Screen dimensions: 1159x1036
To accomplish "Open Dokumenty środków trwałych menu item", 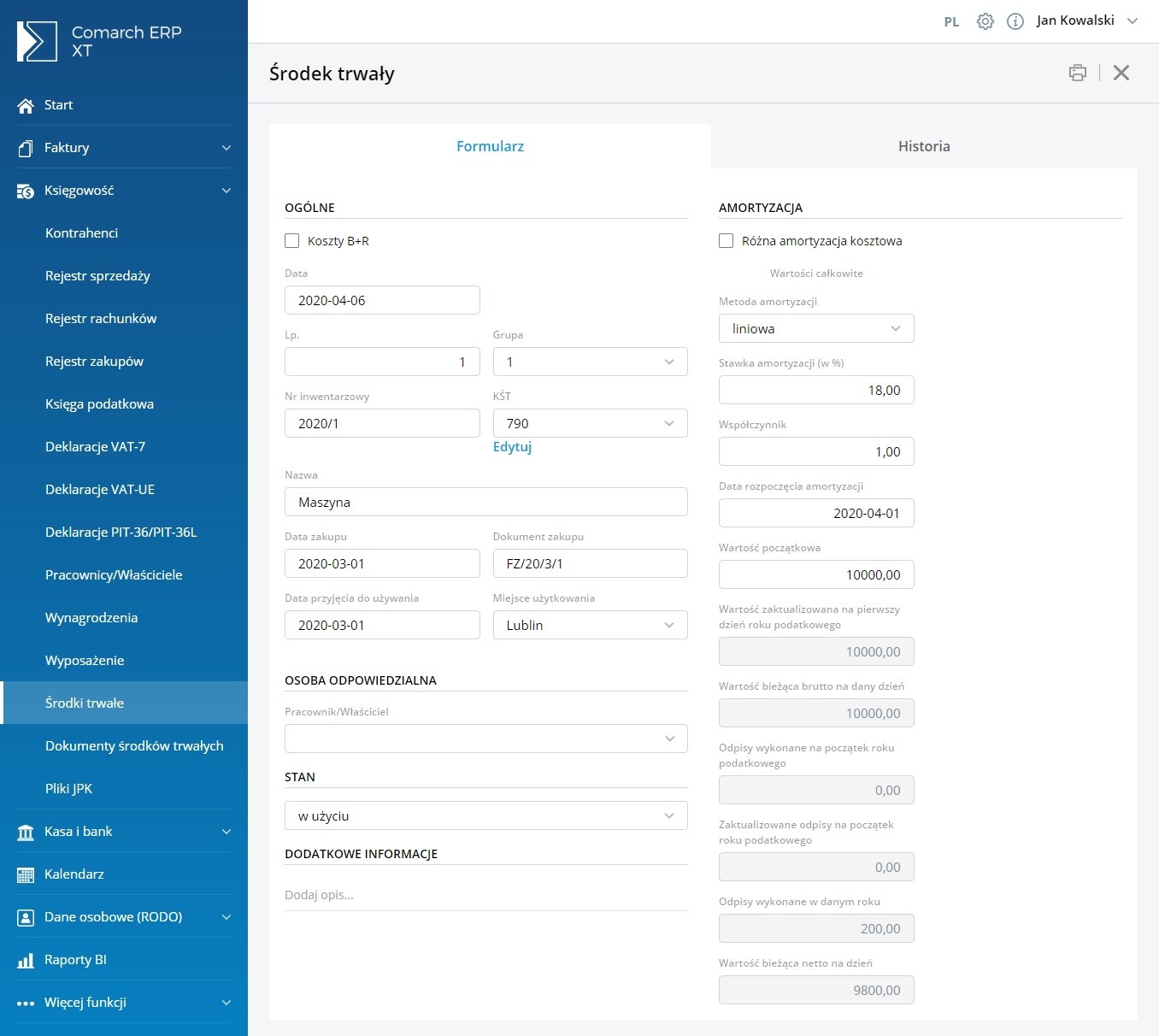I will point(134,746).
